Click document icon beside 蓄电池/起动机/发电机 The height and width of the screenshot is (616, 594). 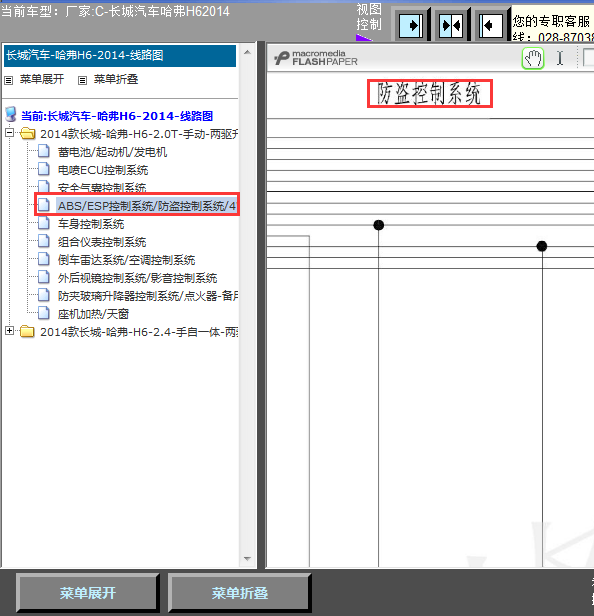coord(44,150)
